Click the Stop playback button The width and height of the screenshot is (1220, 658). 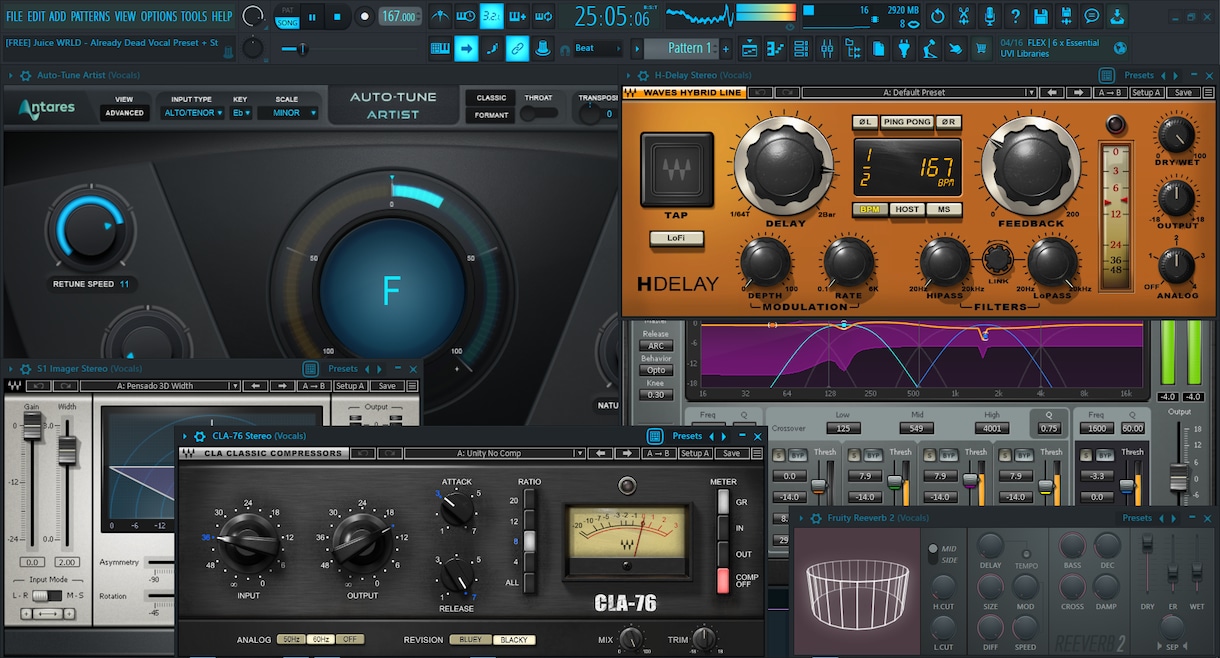click(337, 16)
